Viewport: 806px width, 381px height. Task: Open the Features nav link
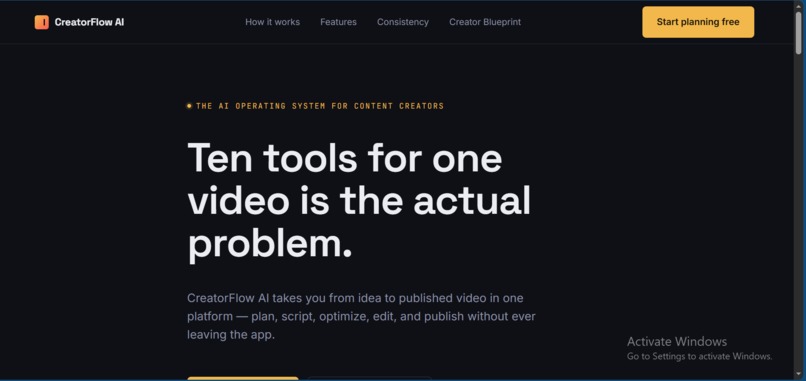(x=338, y=22)
